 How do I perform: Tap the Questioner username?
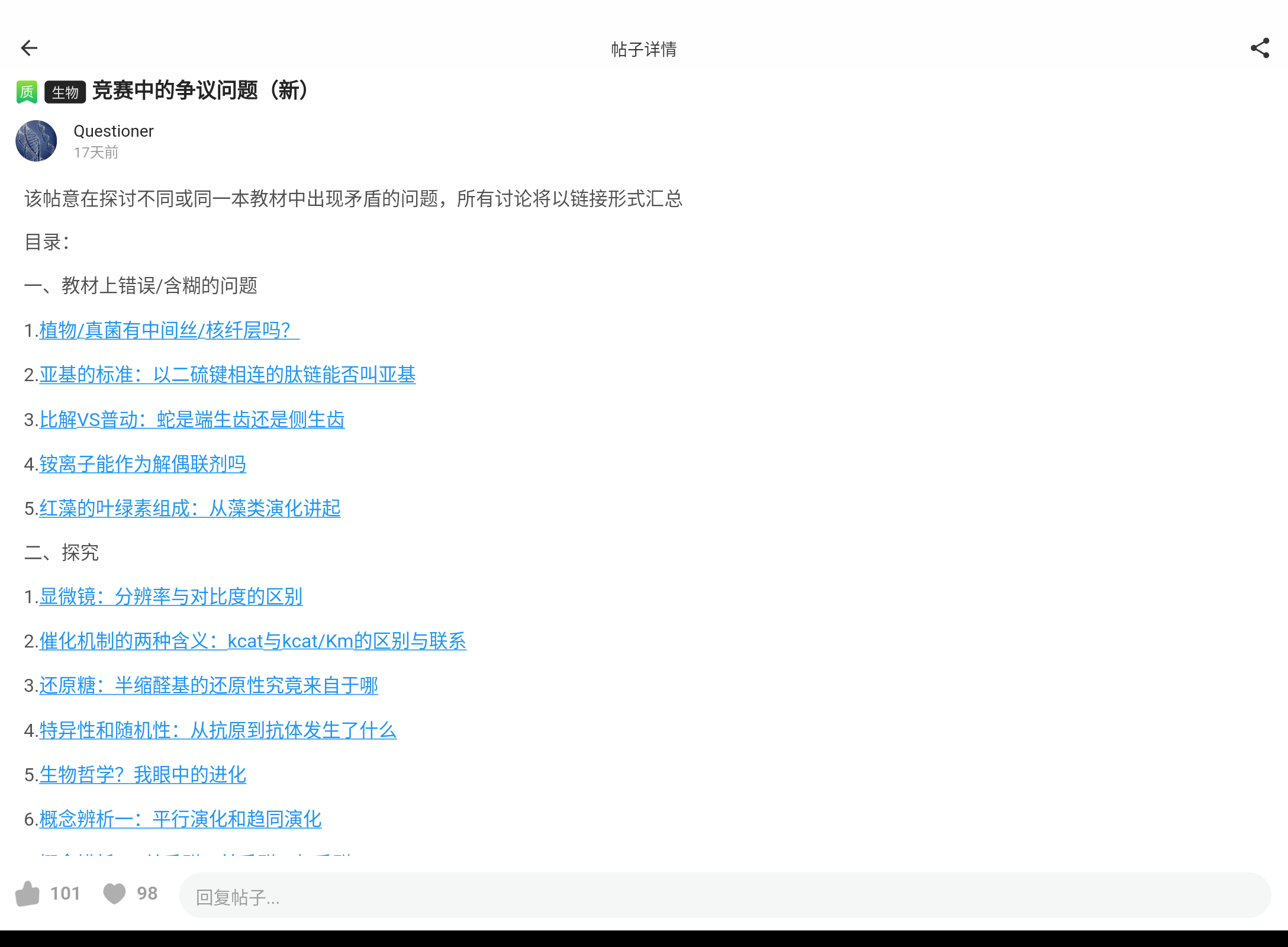click(x=113, y=131)
